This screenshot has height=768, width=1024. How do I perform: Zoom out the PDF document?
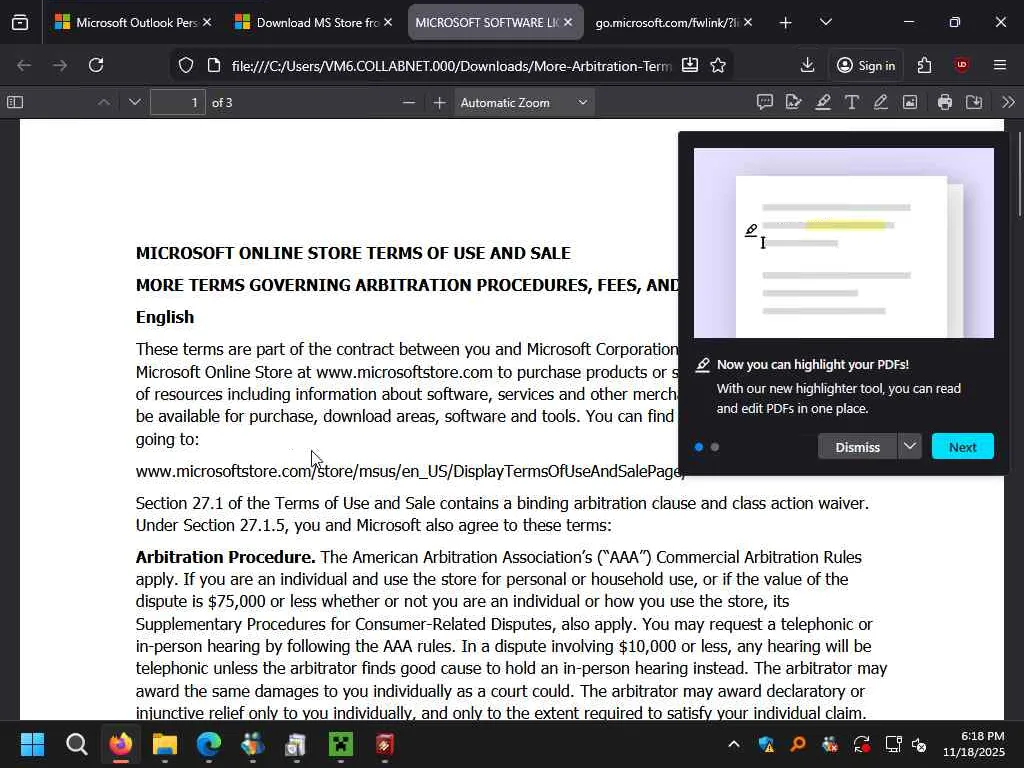pos(409,103)
